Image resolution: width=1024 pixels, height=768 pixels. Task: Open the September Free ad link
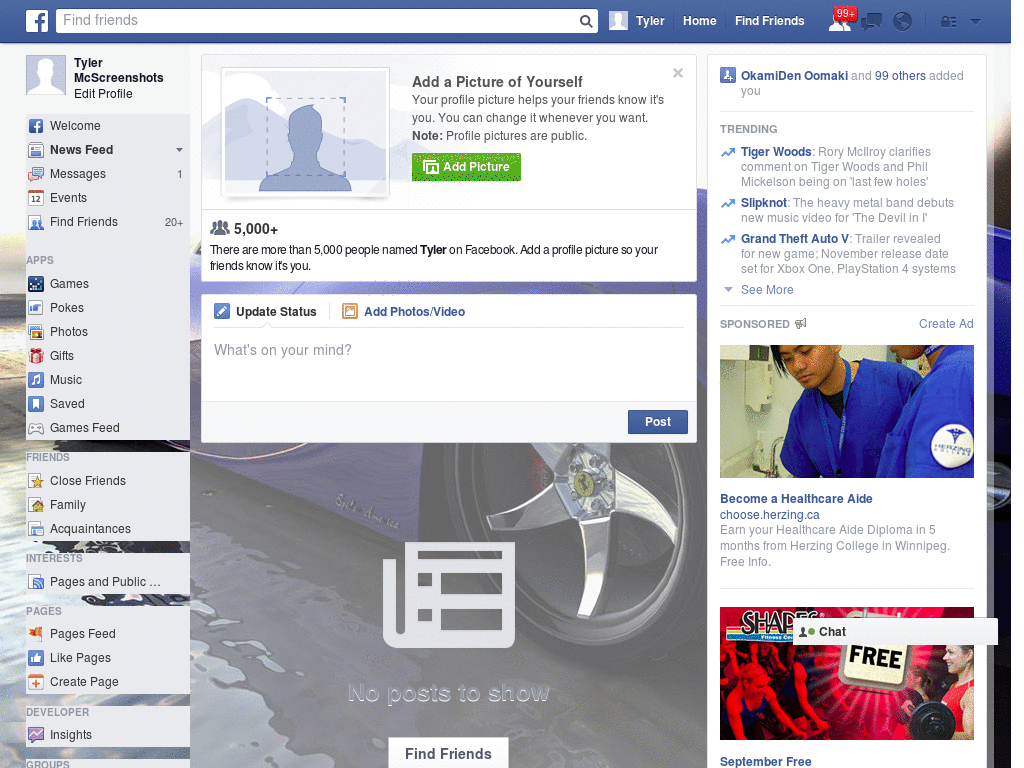click(765, 761)
